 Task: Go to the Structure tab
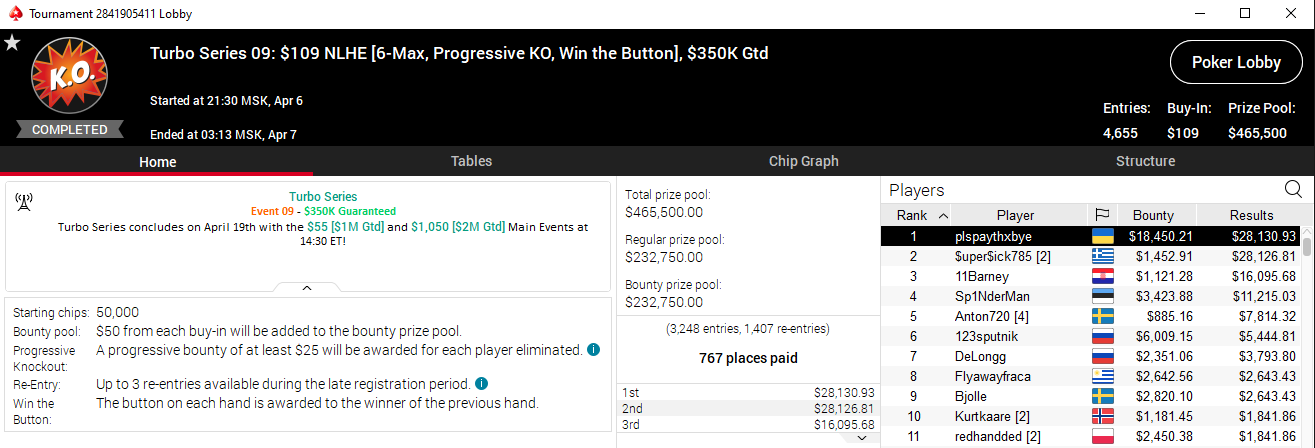coord(1145,161)
